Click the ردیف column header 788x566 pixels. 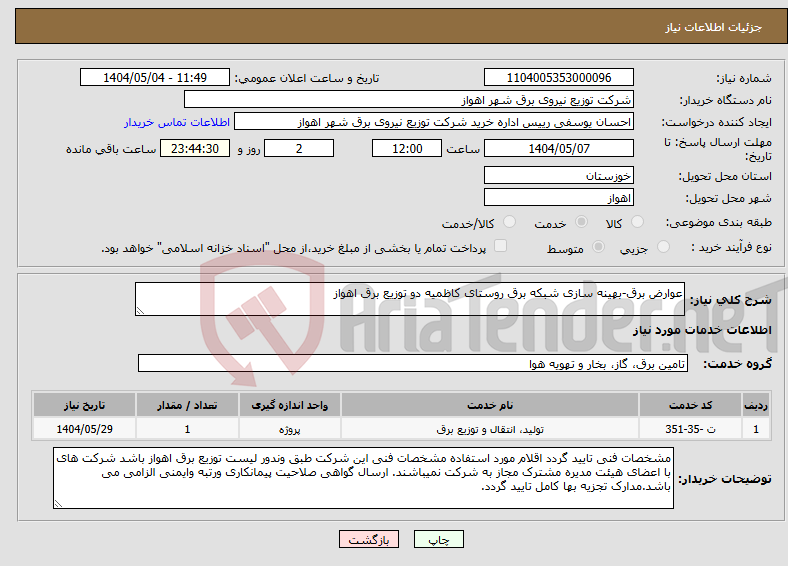point(756,405)
